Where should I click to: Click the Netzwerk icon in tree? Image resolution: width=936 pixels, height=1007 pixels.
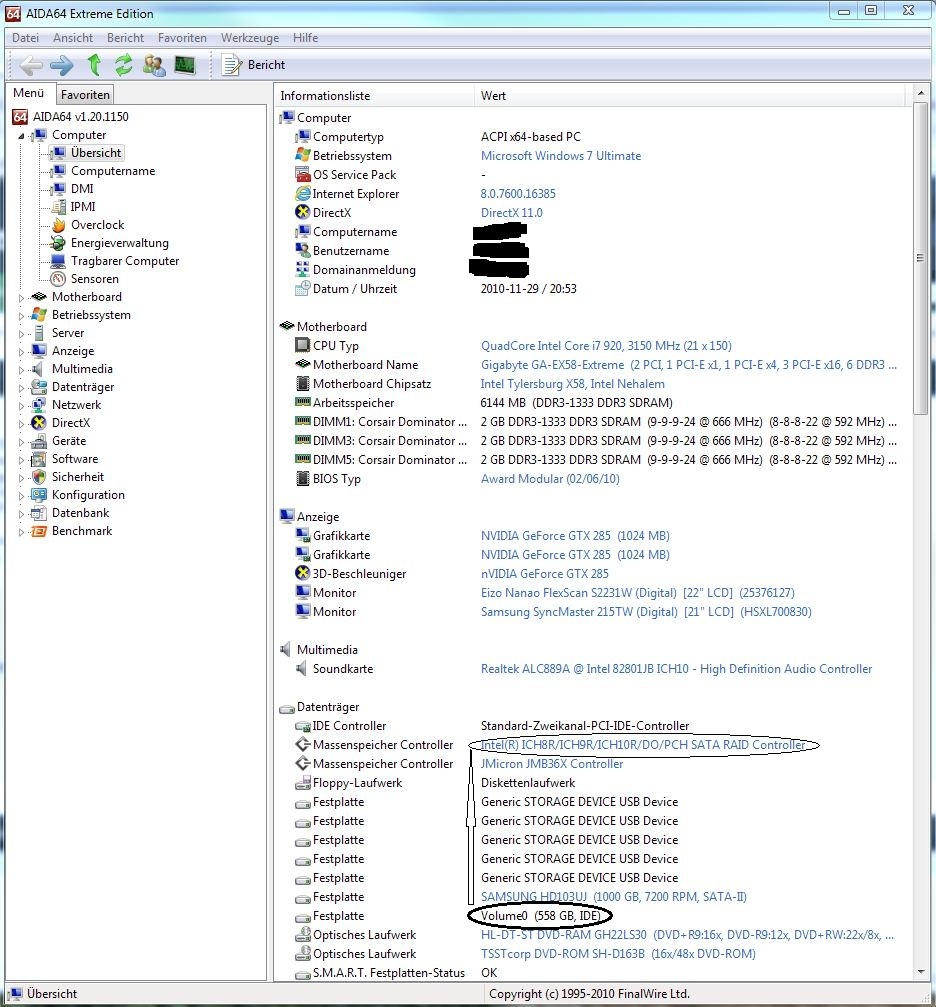click(39, 405)
